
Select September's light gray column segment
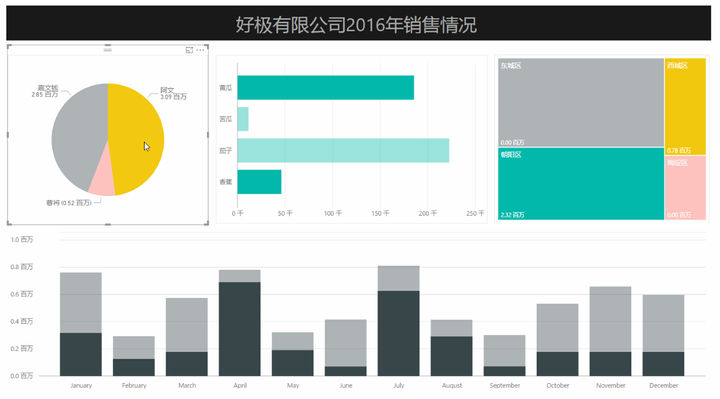click(x=505, y=351)
